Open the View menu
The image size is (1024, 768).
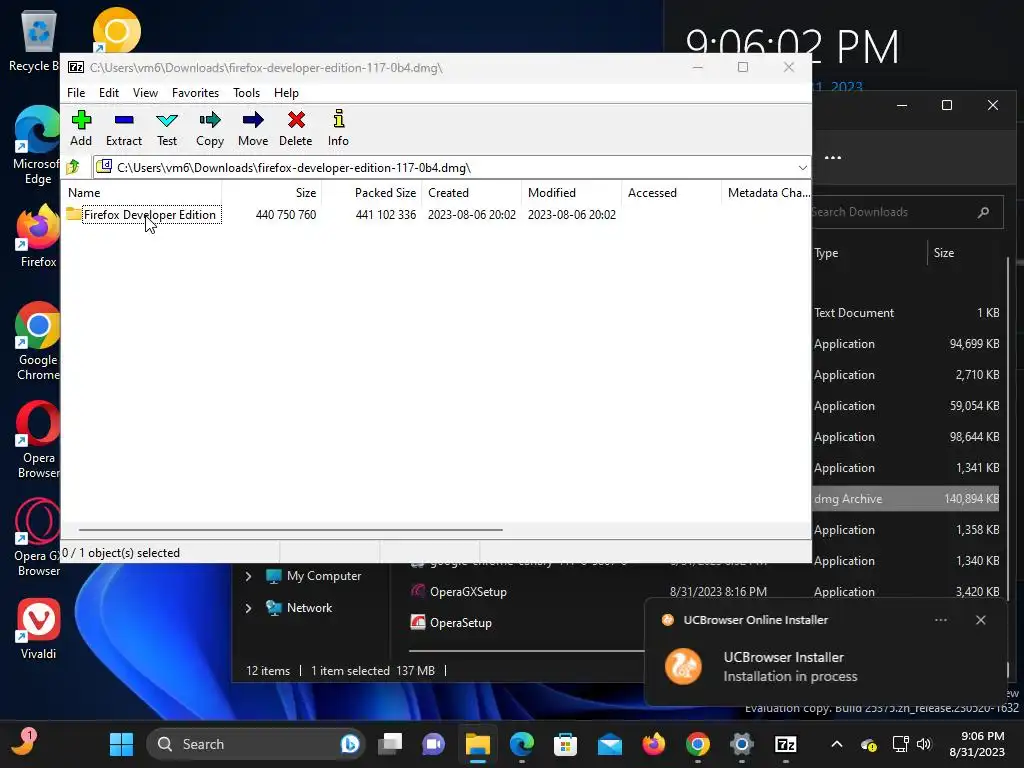[x=146, y=93]
